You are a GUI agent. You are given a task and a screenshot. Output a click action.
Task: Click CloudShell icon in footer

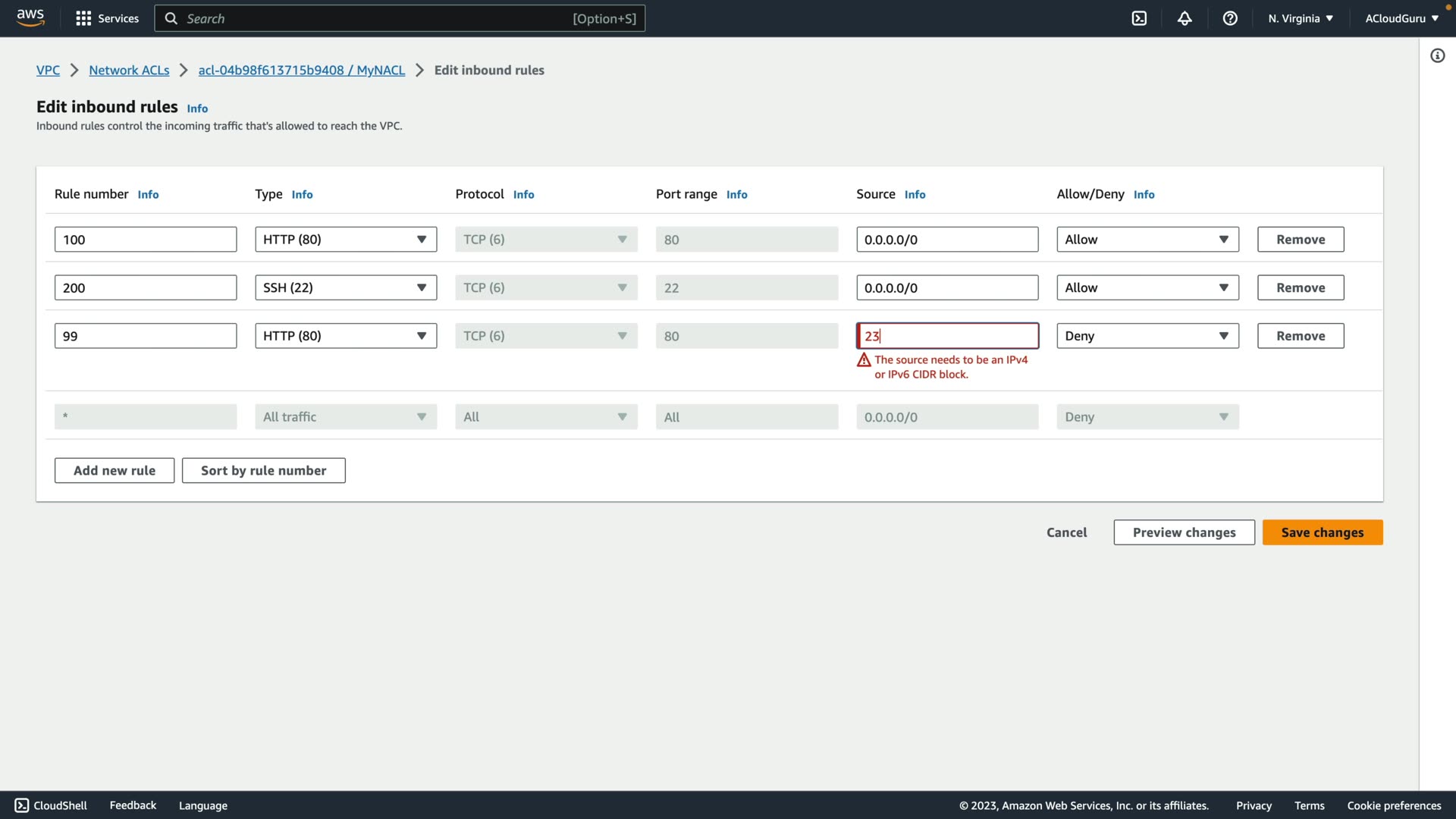(22, 805)
